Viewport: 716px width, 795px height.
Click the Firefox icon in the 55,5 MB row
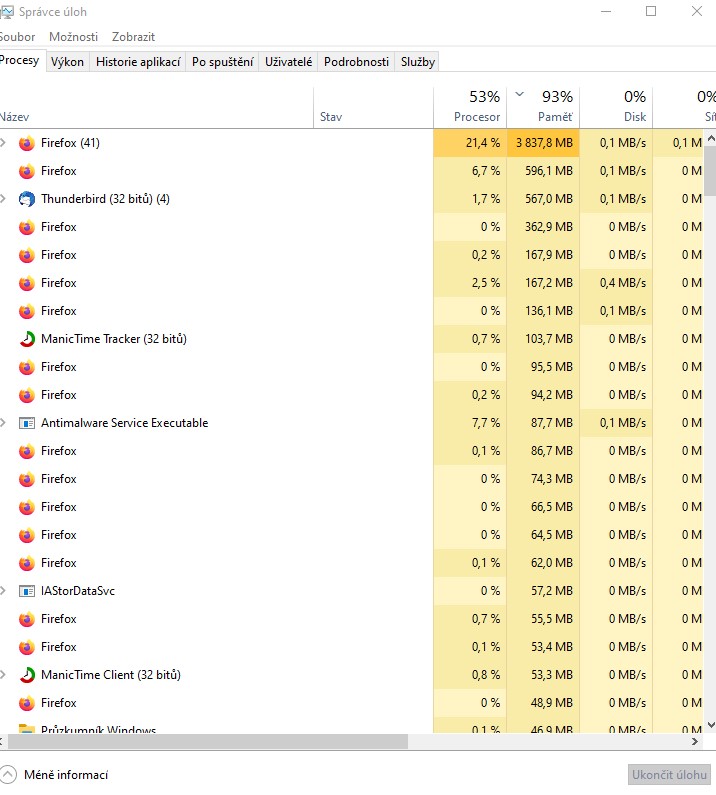pos(27,619)
